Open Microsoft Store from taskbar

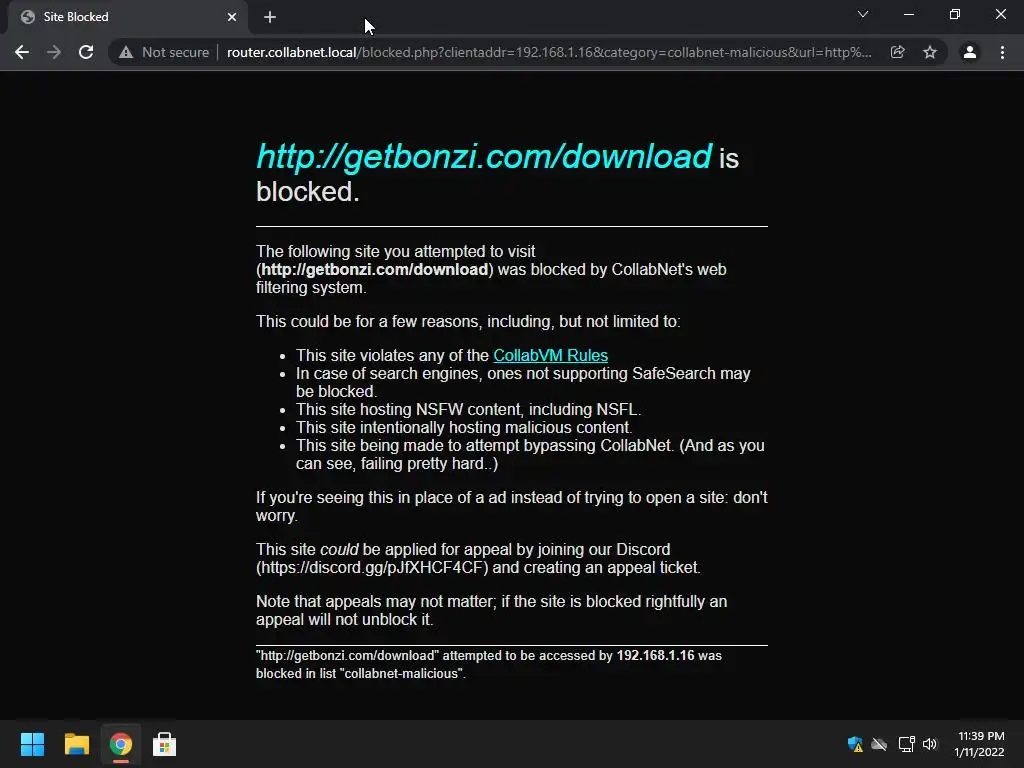165,744
